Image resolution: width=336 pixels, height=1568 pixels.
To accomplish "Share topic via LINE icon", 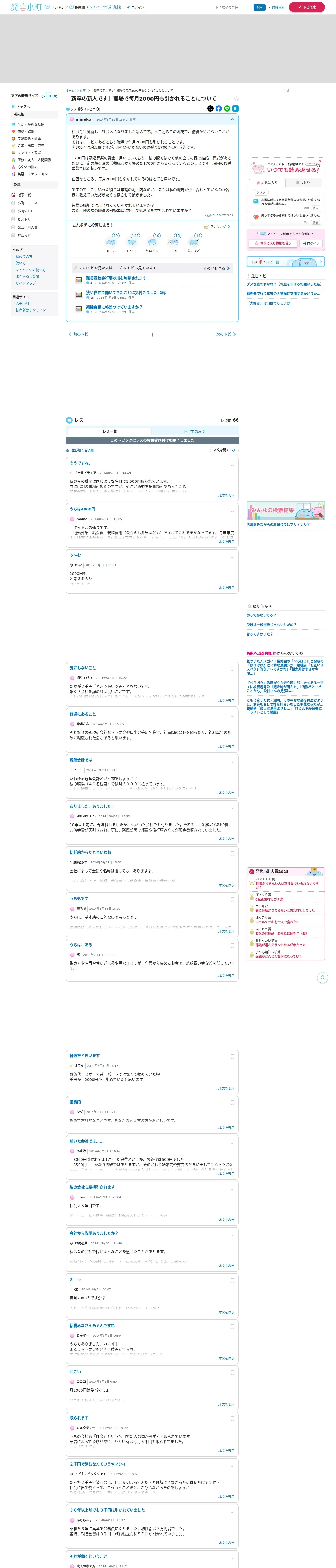I will (x=227, y=108).
